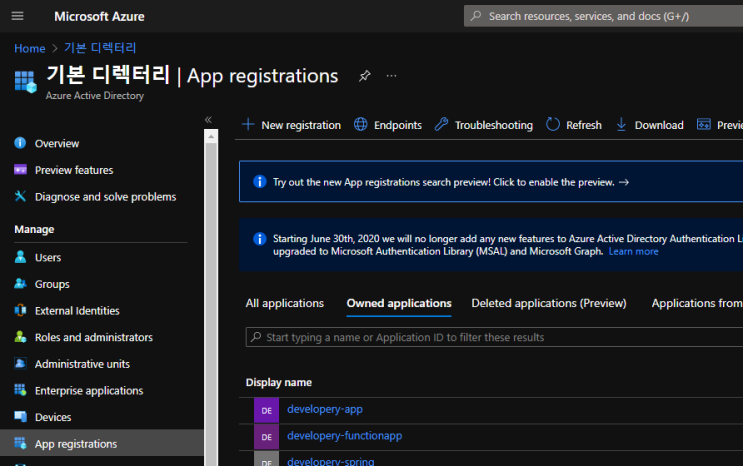Open the portal hamburger menu
743x466 pixels.
18,16
